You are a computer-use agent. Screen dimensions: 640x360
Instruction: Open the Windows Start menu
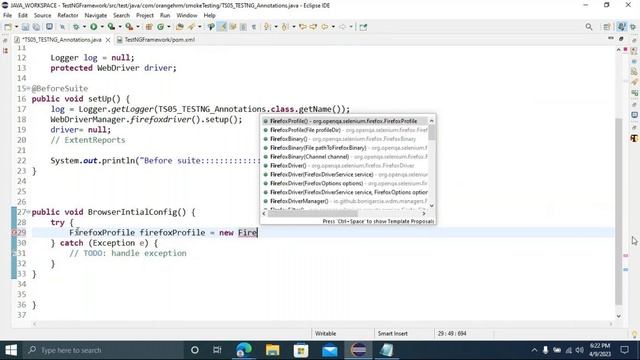pyautogui.click(x=11, y=350)
